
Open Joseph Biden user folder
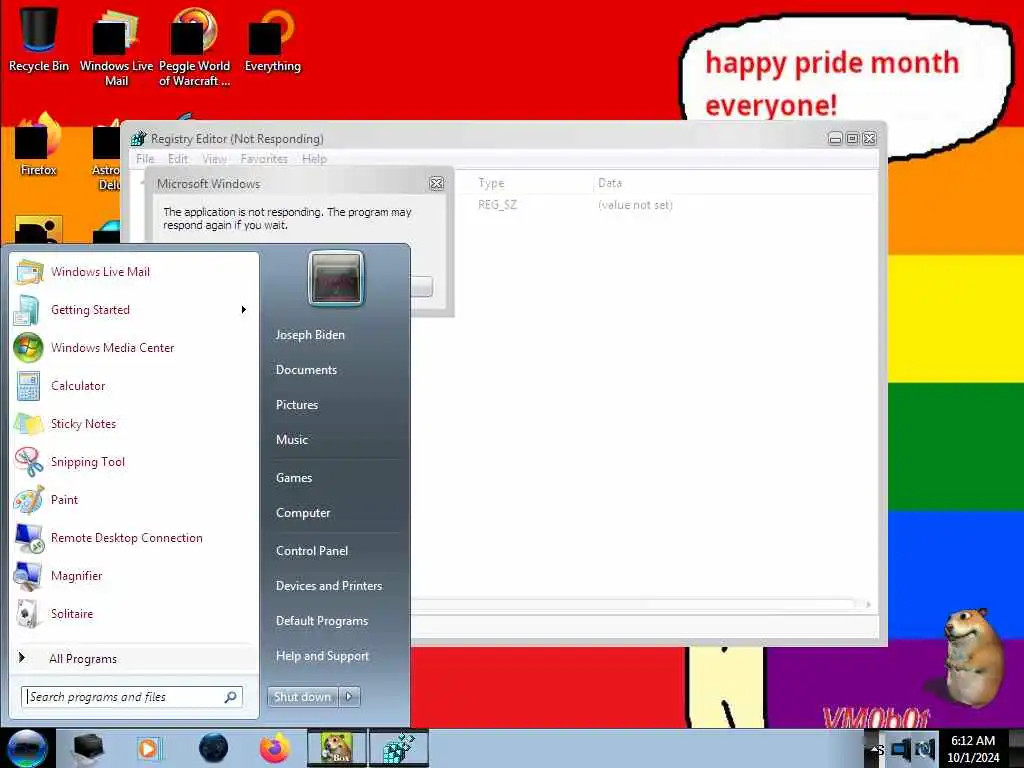(310, 334)
